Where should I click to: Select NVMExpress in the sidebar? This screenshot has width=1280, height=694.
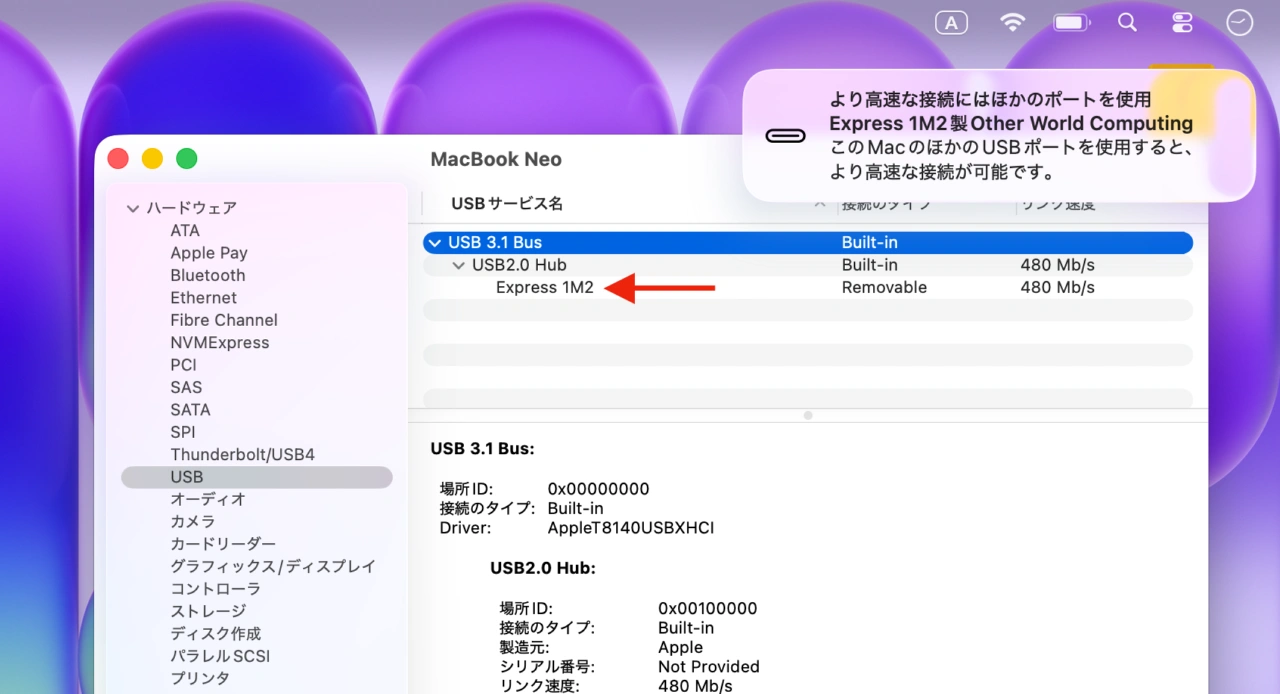click(220, 342)
